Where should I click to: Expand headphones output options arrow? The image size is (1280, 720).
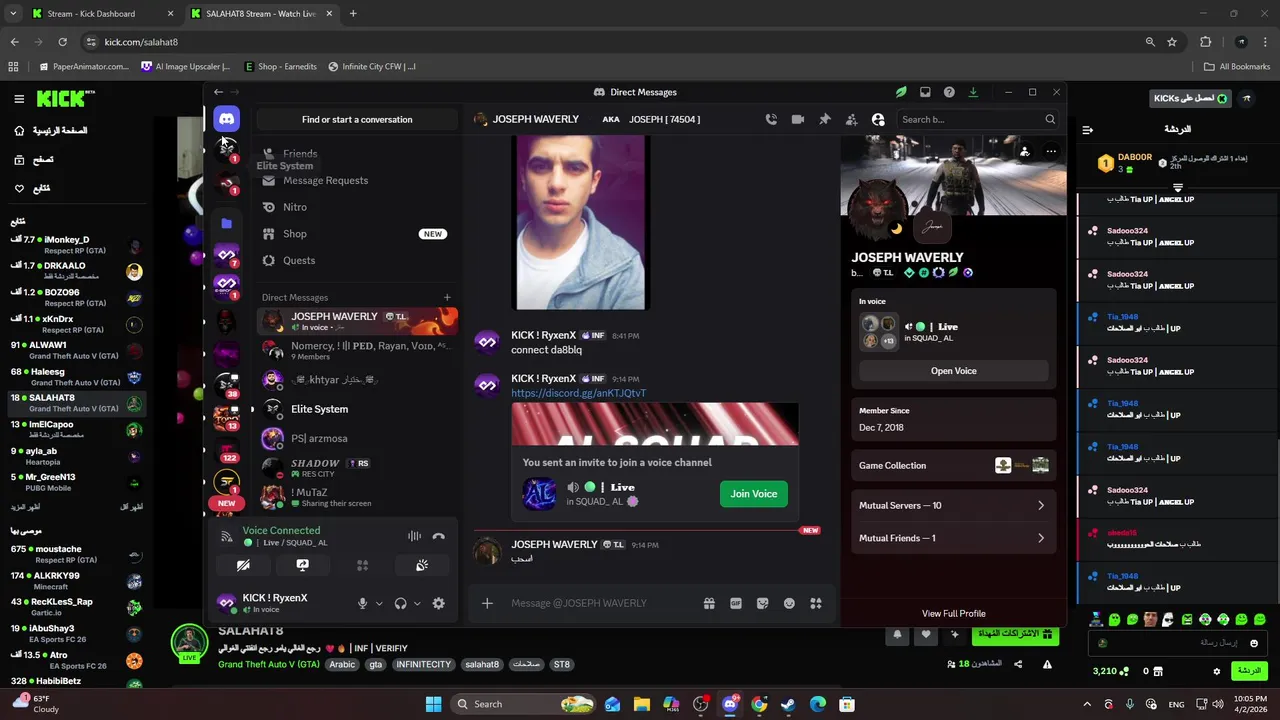coord(417,603)
